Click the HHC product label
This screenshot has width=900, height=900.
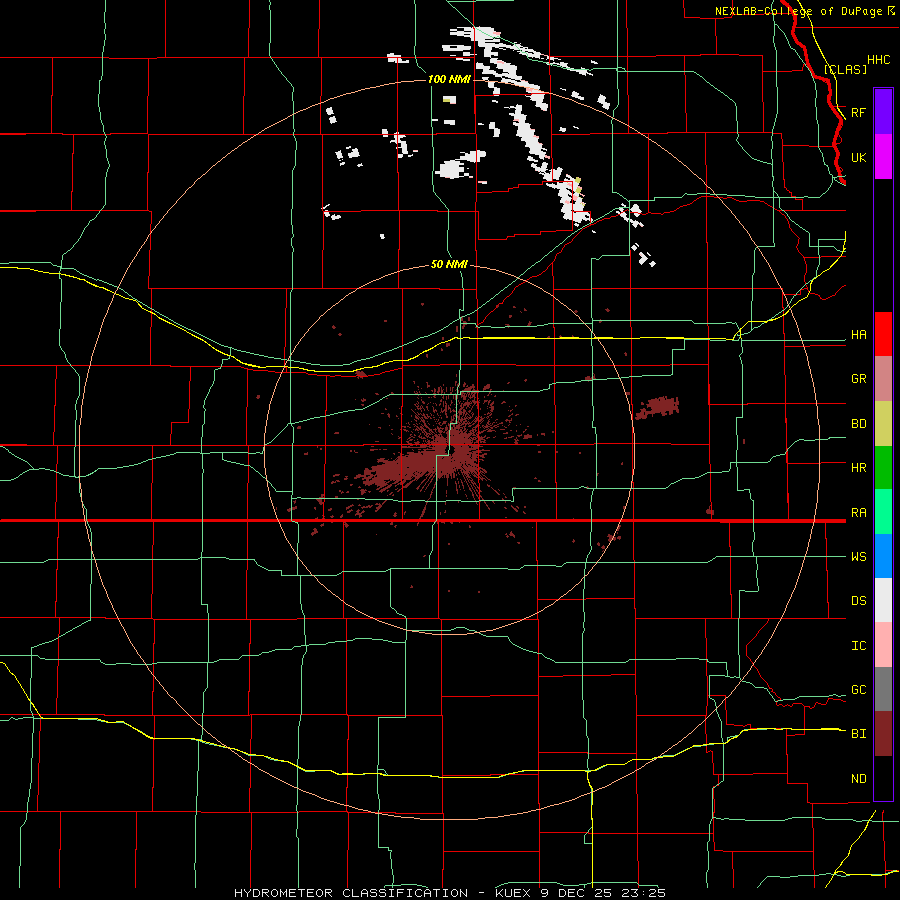click(879, 60)
